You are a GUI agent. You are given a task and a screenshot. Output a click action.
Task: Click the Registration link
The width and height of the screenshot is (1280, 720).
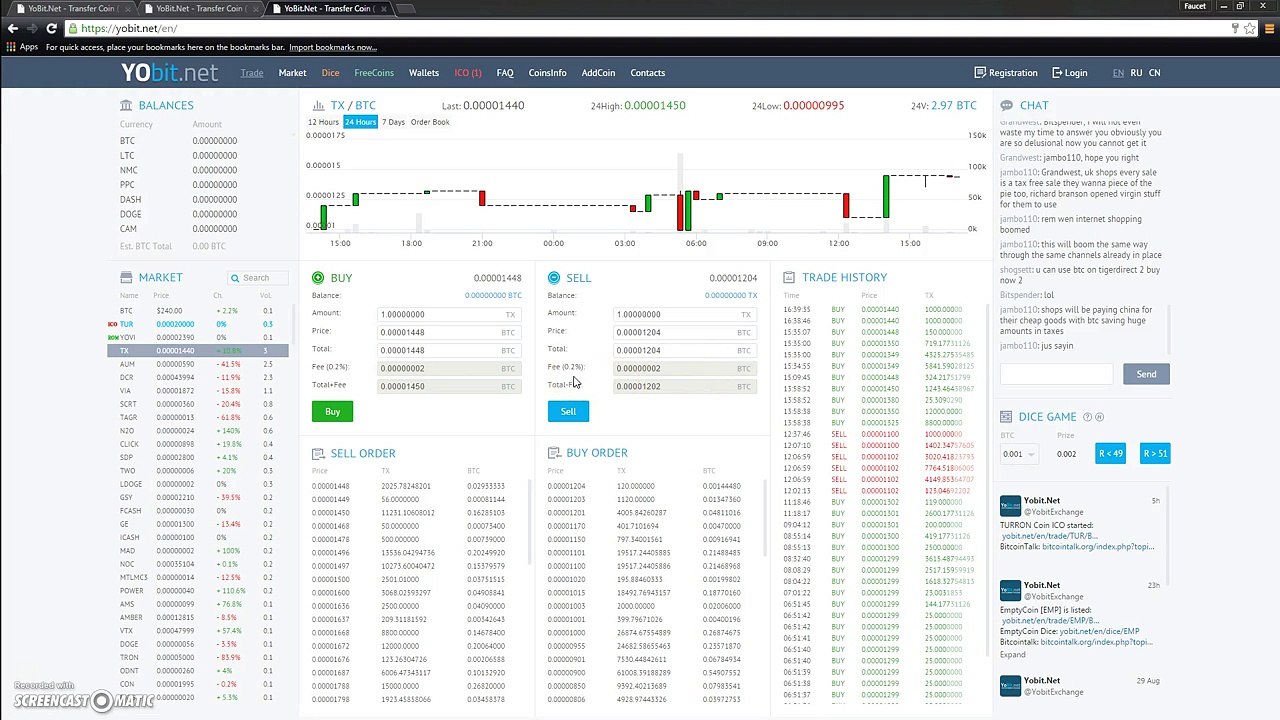(x=1013, y=72)
